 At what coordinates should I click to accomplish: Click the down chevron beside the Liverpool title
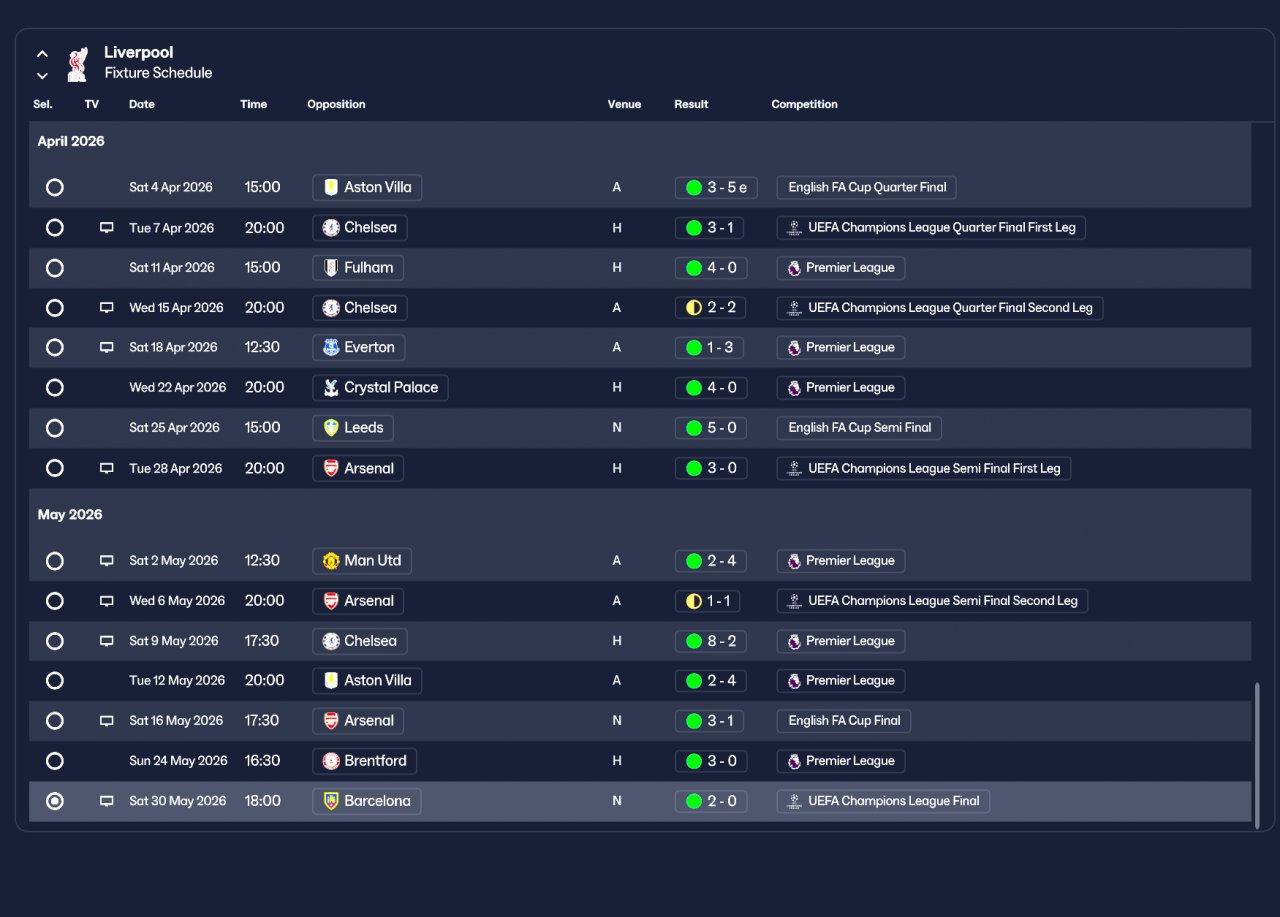click(x=42, y=76)
